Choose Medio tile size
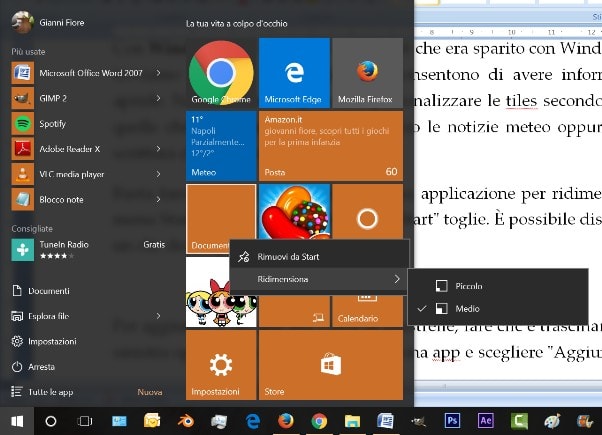This screenshot has width=602, height=435. 498,309
